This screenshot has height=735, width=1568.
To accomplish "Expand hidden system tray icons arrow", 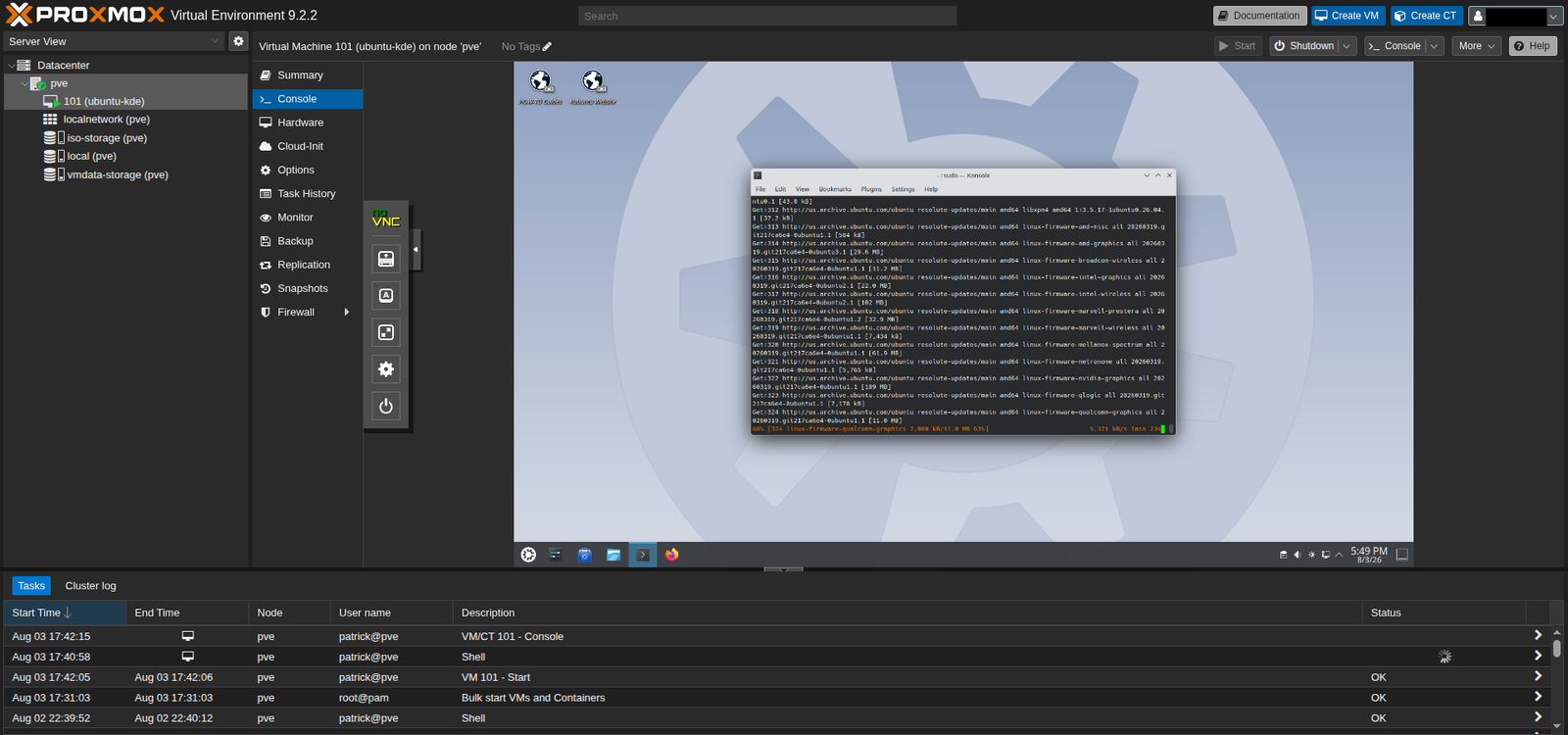I will [x=1339, y=555].
